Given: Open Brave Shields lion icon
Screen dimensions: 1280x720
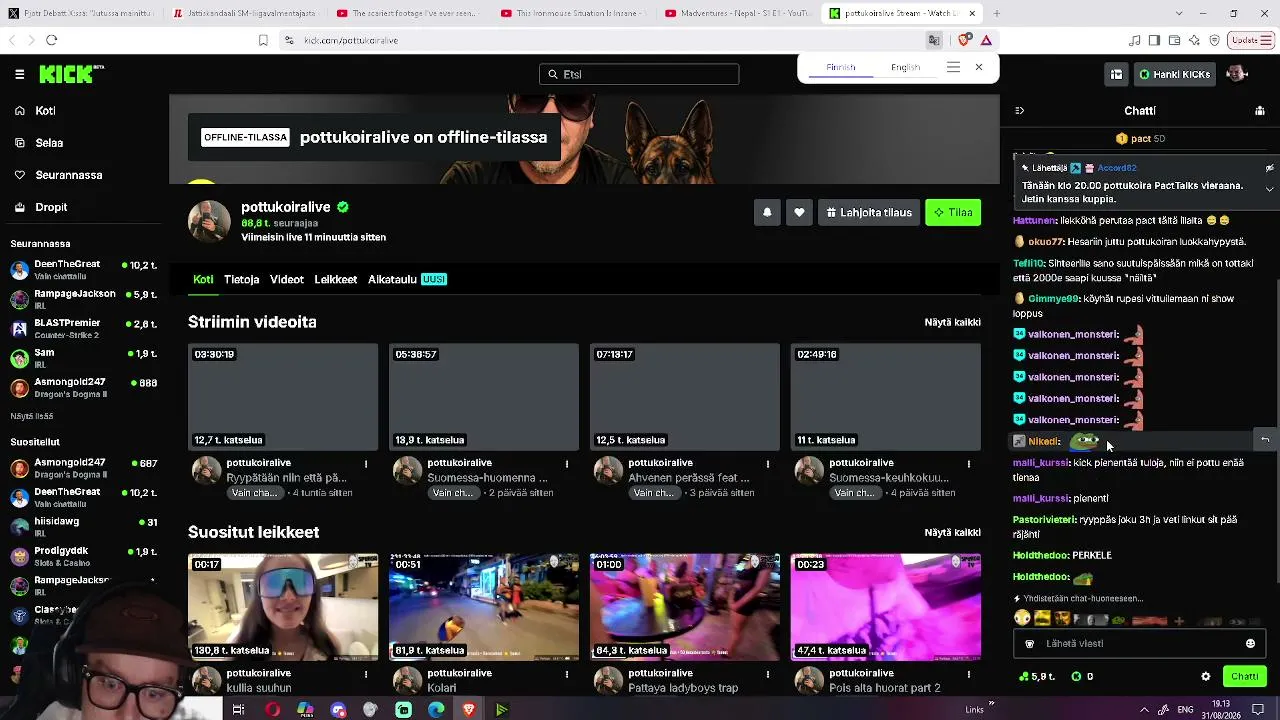Looking at the screenshot, I should click(x=964, y=40).
